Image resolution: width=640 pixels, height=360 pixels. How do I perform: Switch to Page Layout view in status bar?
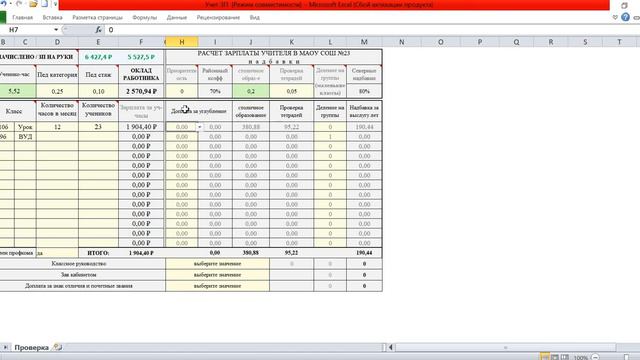point(555,357)
